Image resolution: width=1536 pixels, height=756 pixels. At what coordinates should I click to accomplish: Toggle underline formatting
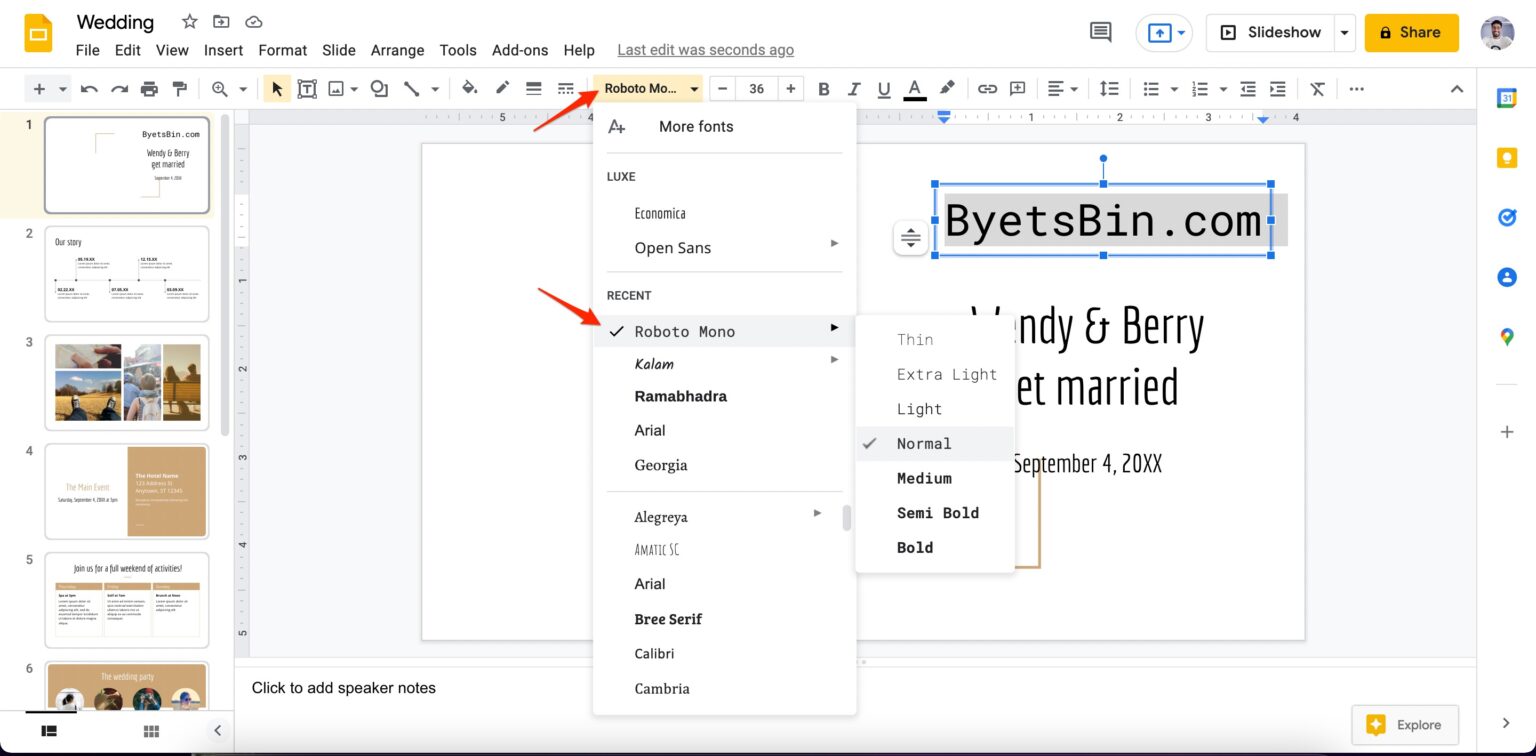pos(883,88)
